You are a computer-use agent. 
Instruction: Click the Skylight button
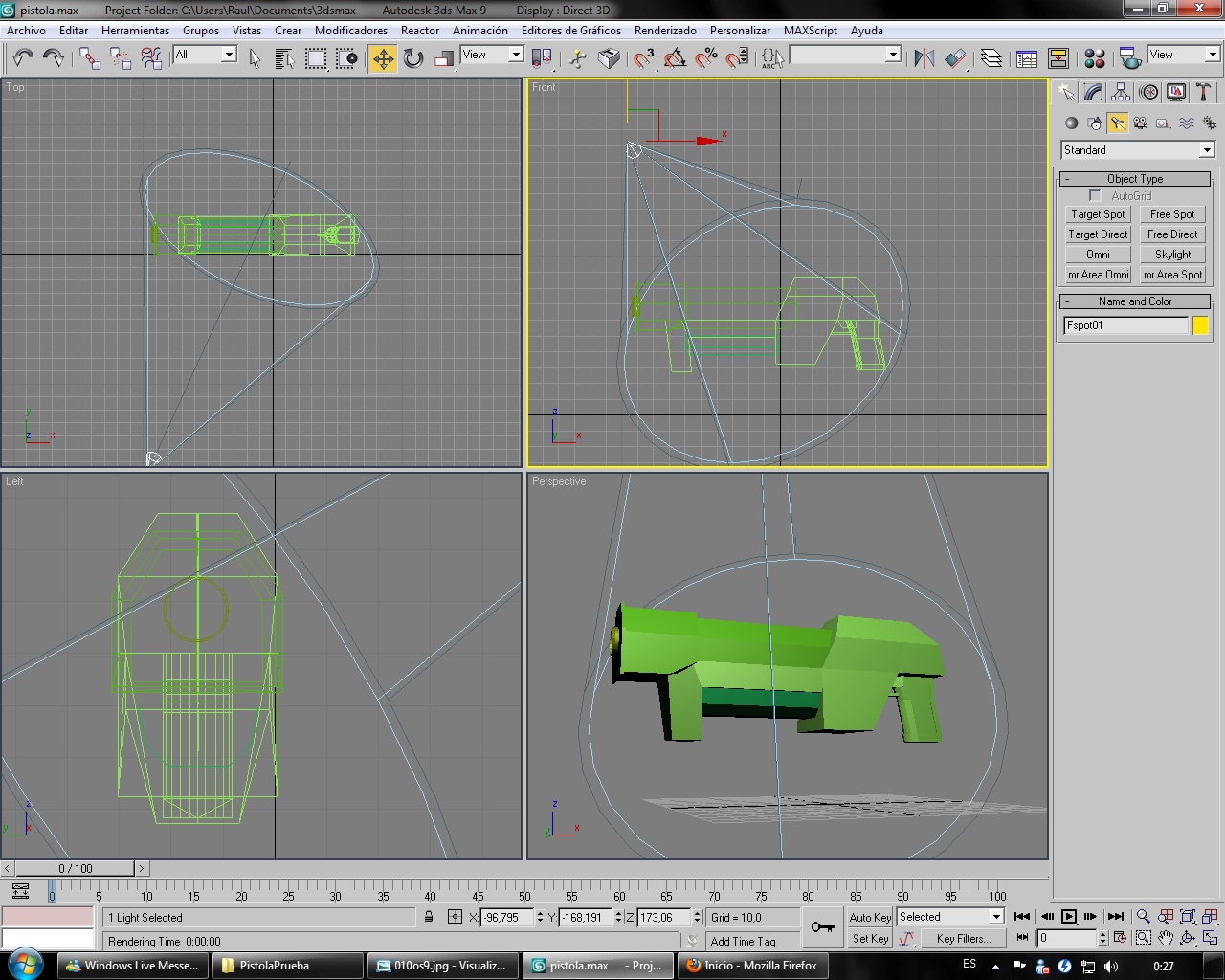[x=1172, y=255]
